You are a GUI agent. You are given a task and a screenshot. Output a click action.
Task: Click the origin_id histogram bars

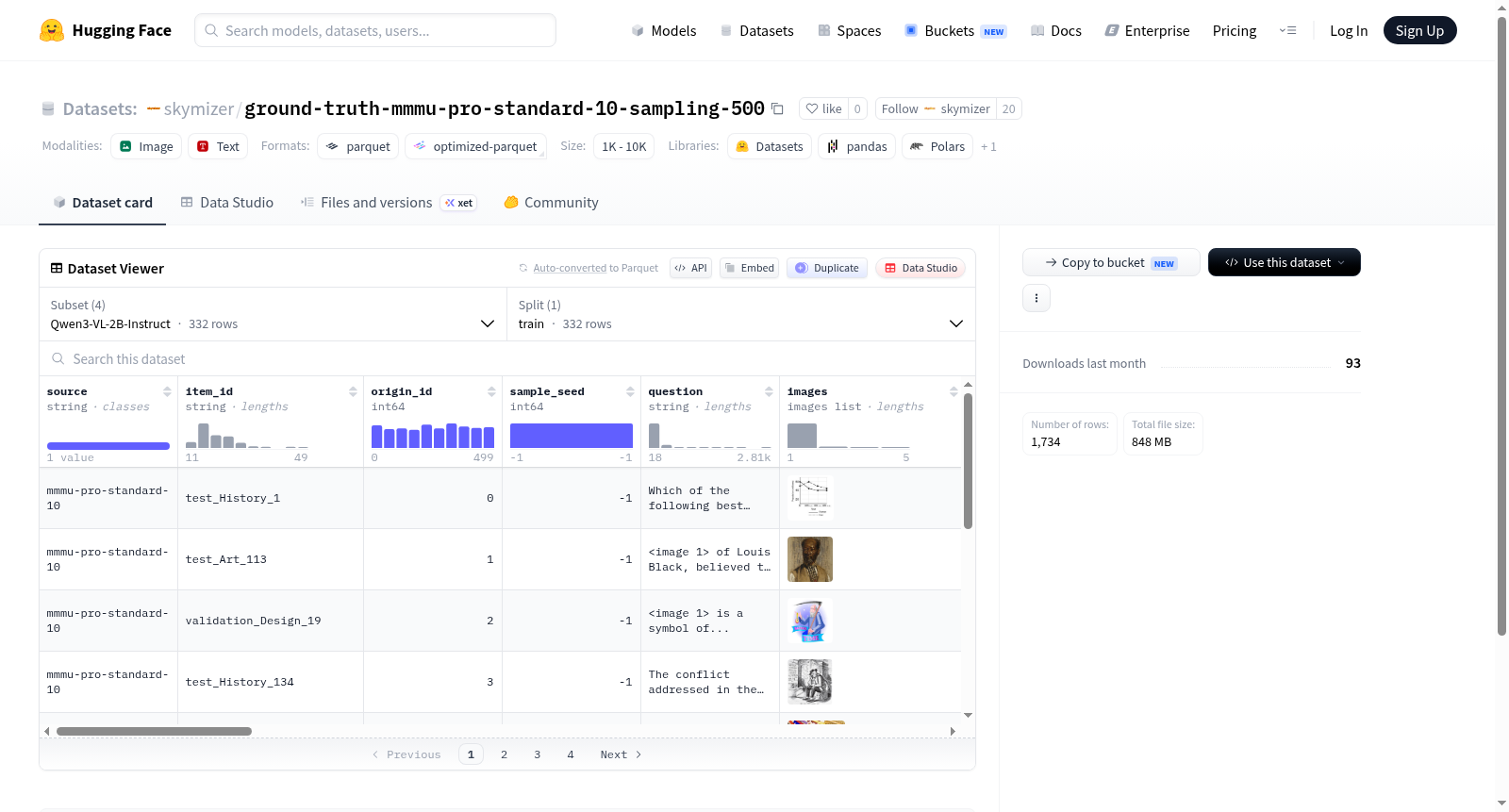coord(433,435)
